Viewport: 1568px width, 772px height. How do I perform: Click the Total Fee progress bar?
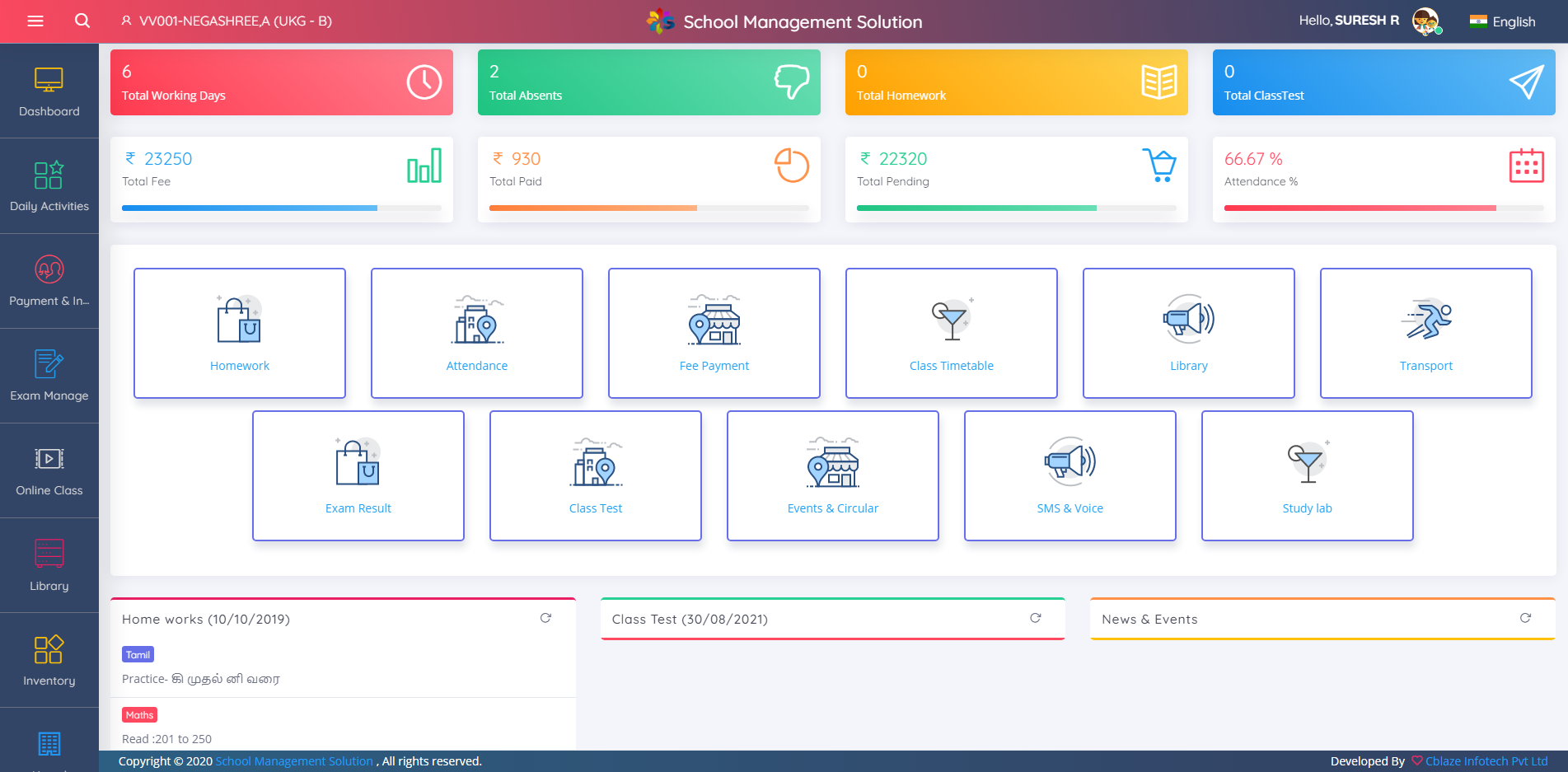point(282,208)
